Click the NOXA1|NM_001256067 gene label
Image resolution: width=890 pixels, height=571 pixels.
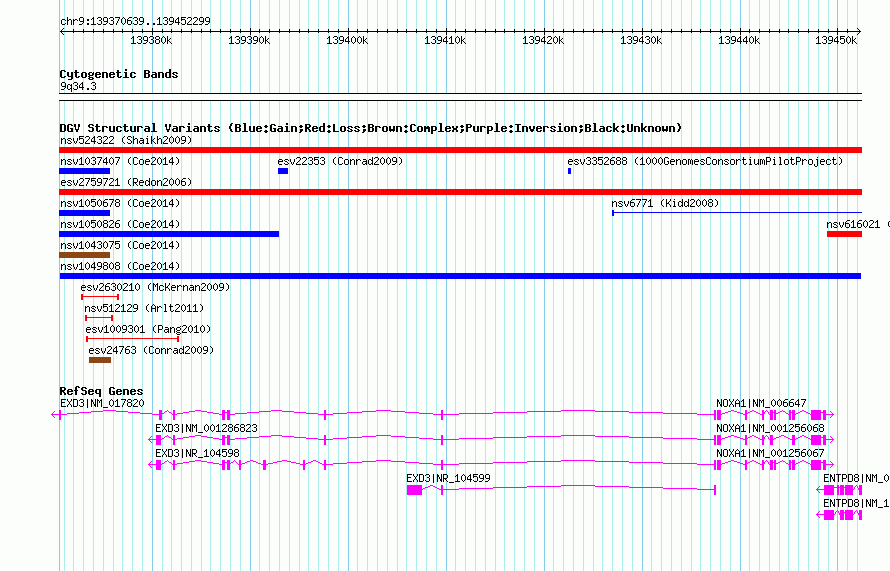[770, 453]
